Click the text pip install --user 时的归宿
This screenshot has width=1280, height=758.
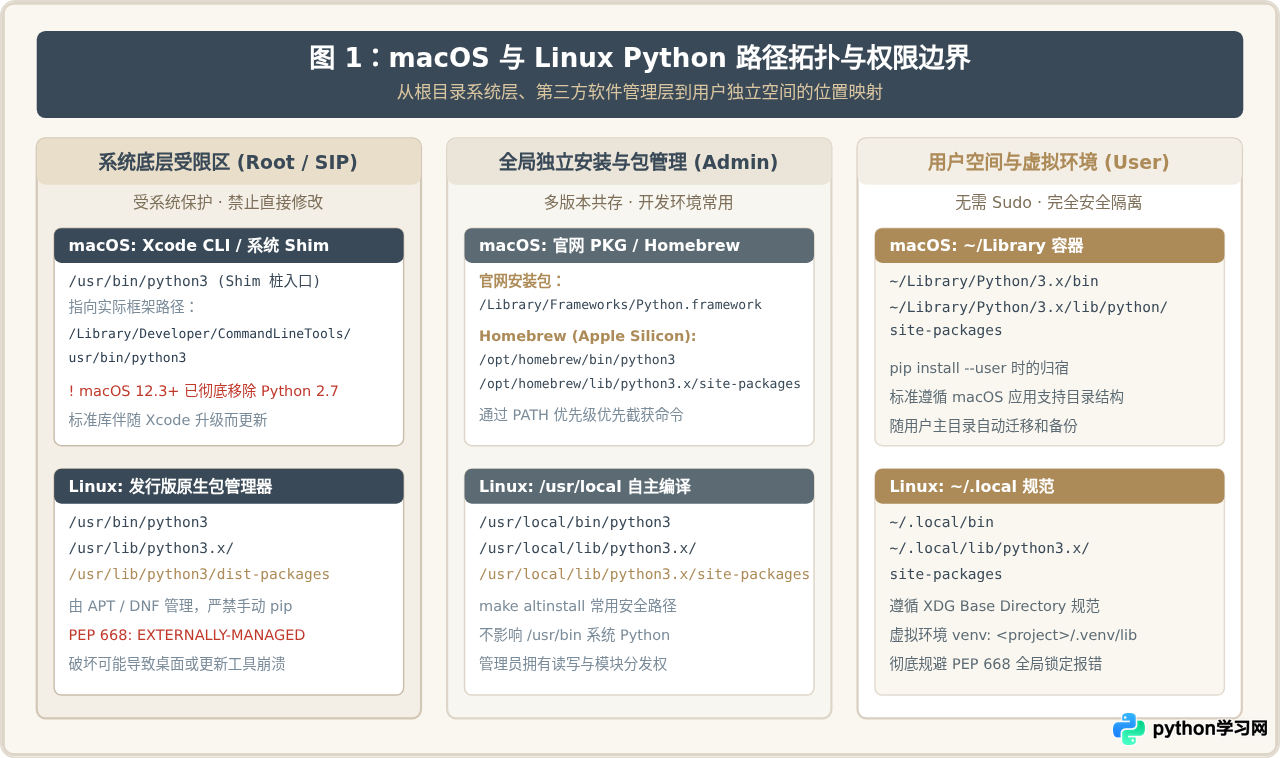point(979,368)
